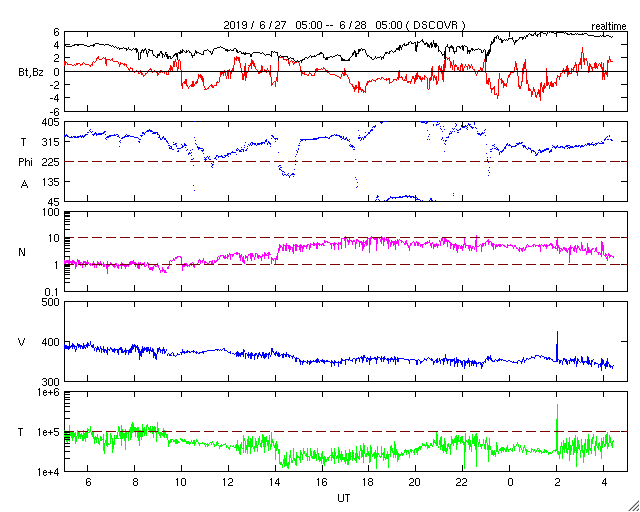The image size is (640, 512).
Task: Click the plot title date range with DSCOVR
Action: (344, 25)
